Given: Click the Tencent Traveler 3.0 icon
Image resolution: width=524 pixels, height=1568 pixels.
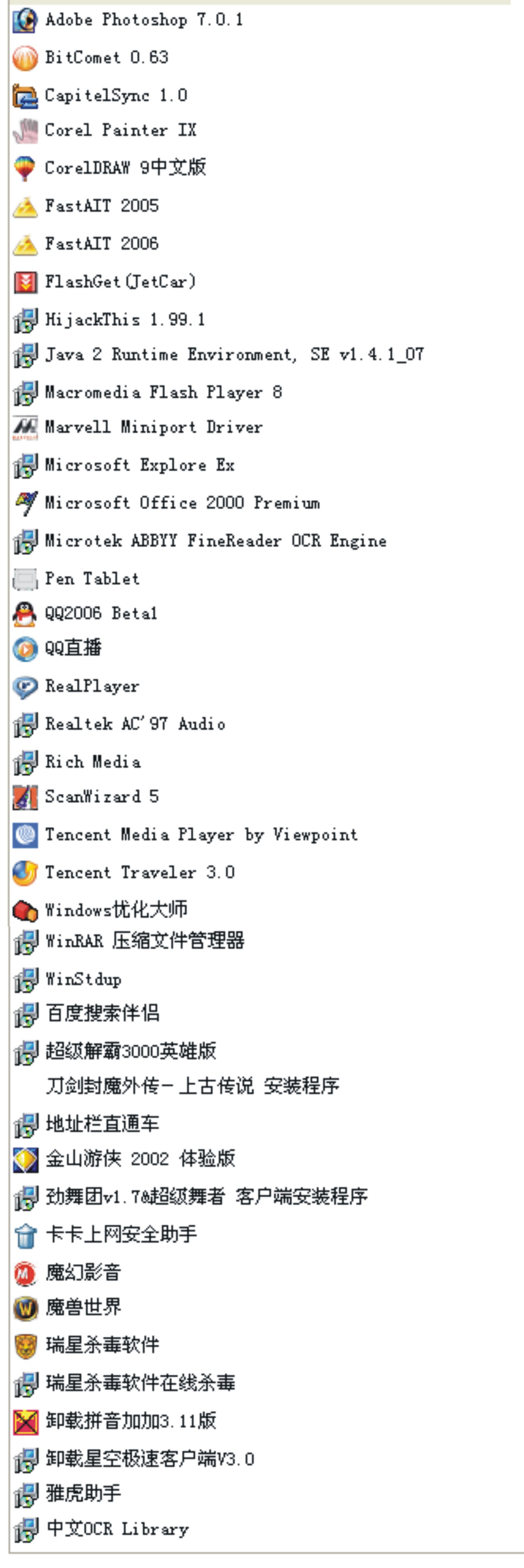Looking at the screenshot, I should (25, 872).
